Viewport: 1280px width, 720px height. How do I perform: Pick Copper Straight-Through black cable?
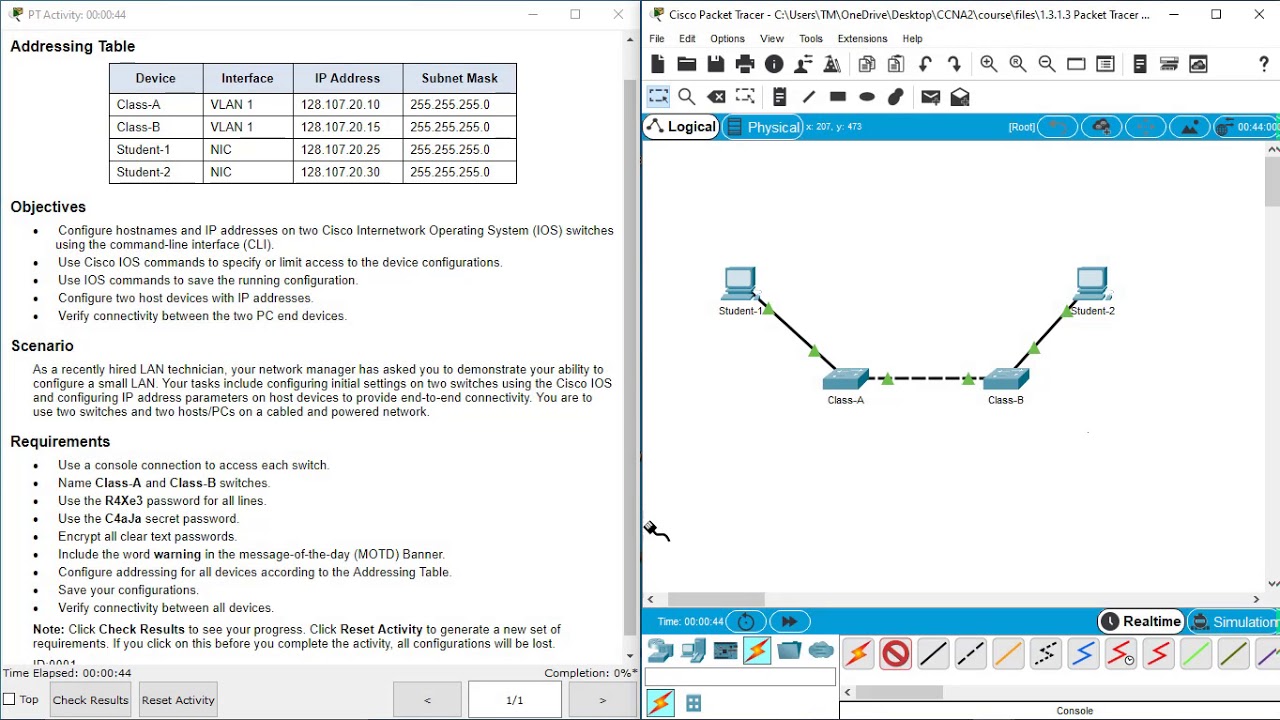pyautogui.click(x=932, y=654)
